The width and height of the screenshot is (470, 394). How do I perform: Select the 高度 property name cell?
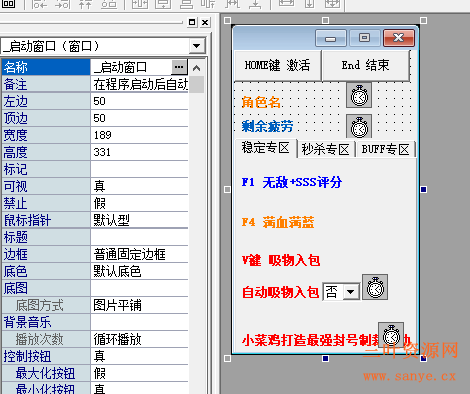pyautogui.click(x=46, y=152)
